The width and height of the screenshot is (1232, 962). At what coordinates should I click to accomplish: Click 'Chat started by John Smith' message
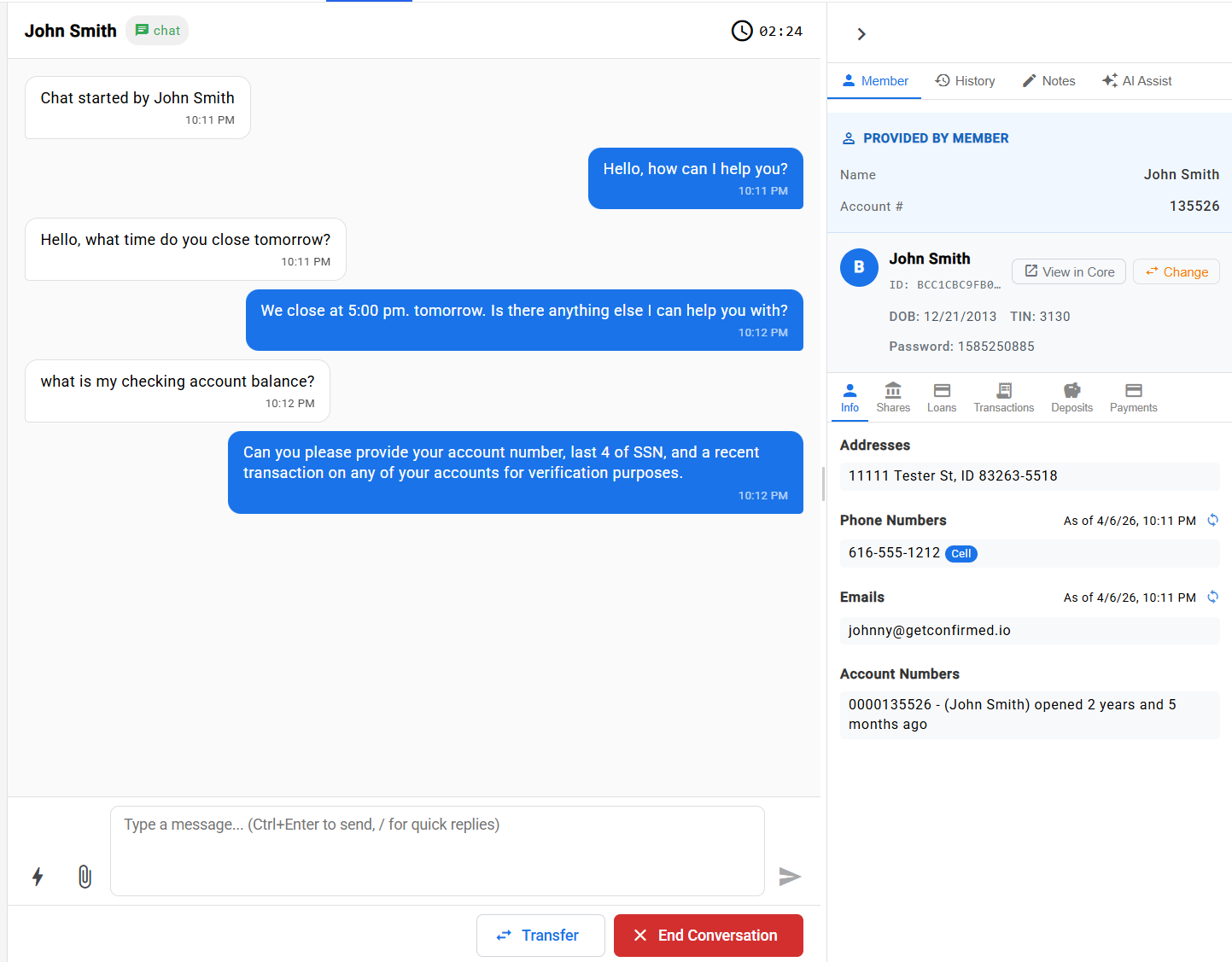137,108
